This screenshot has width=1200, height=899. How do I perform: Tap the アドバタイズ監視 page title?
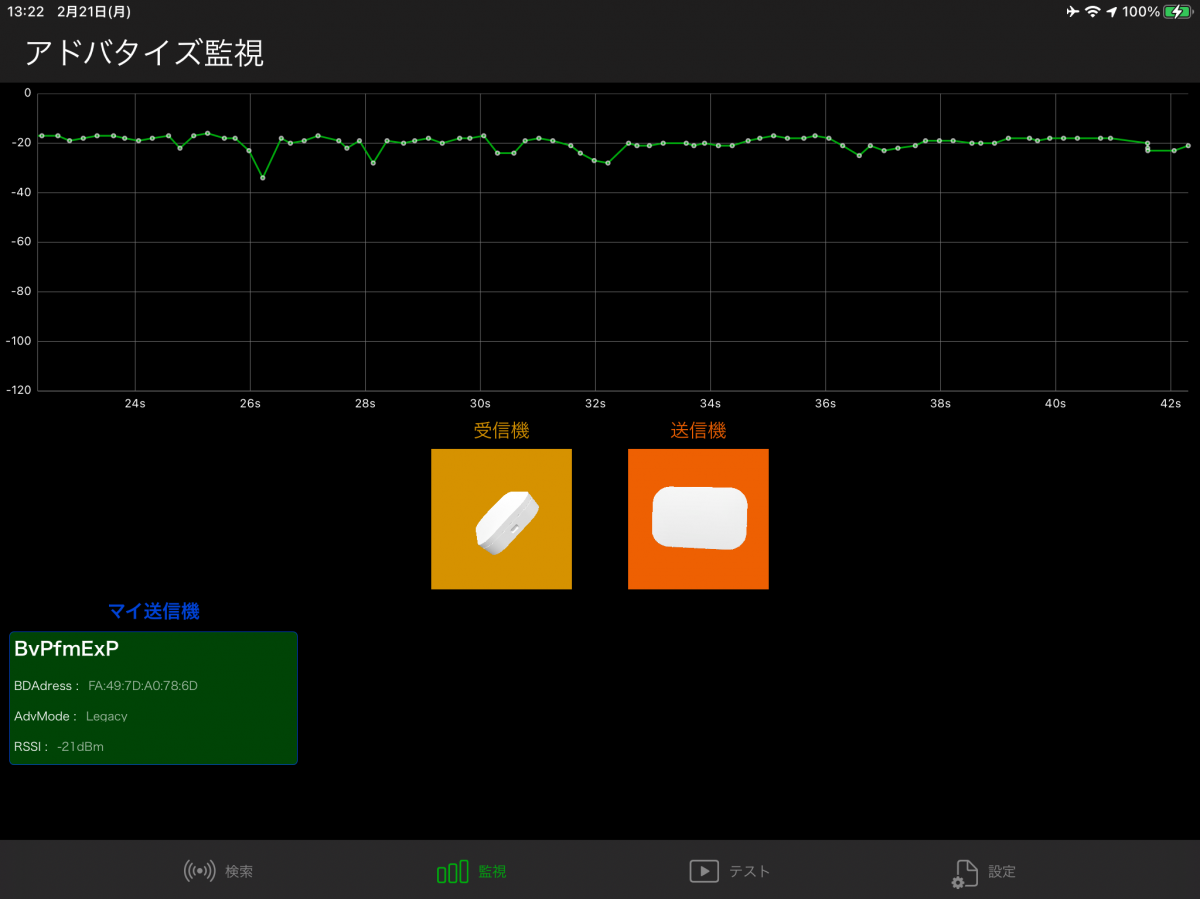click(144, 53)
